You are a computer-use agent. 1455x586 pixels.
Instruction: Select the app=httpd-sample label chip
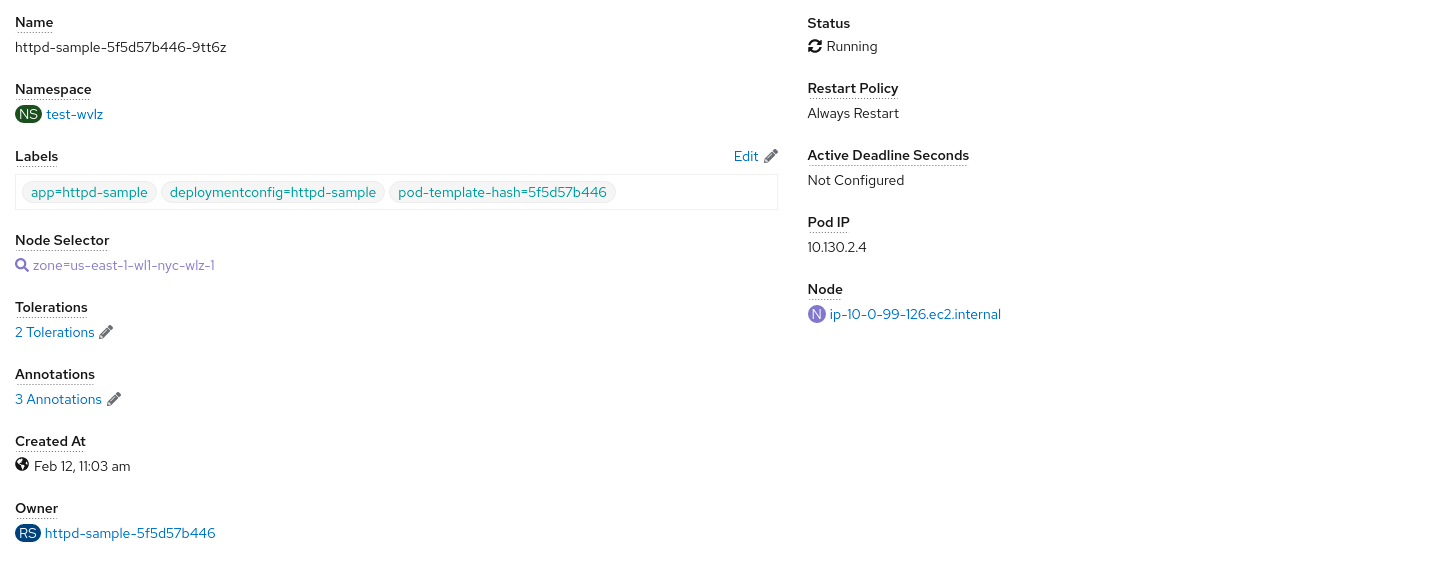88,192
